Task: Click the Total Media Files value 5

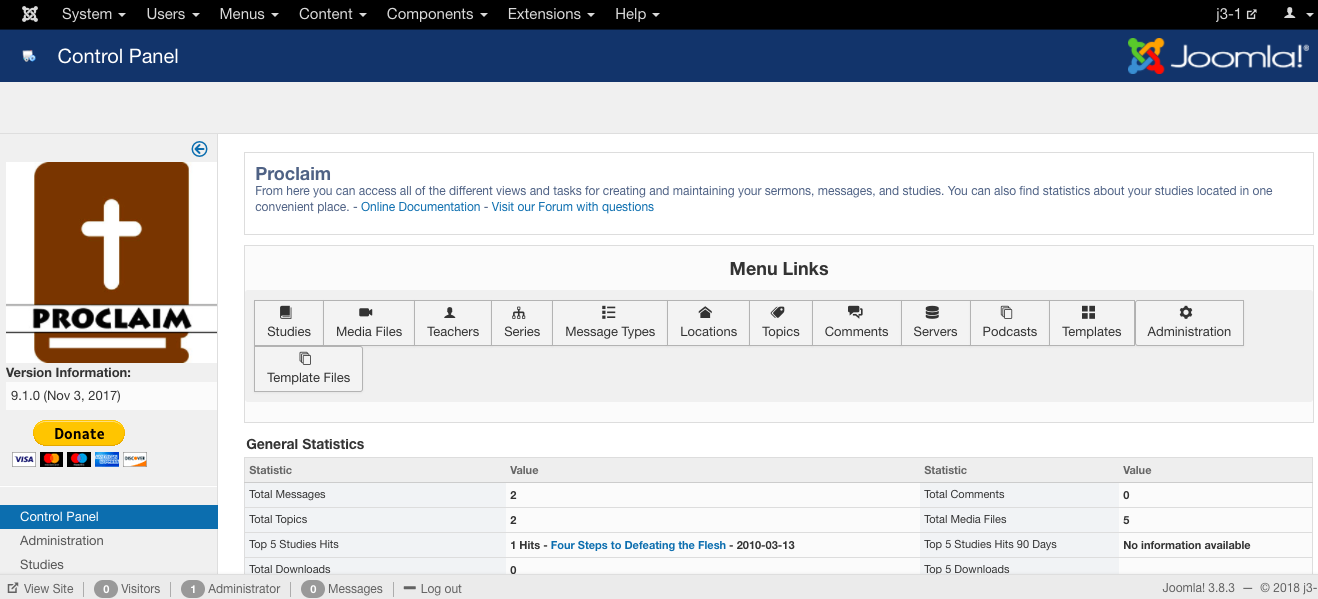Action: (1126, 520)
